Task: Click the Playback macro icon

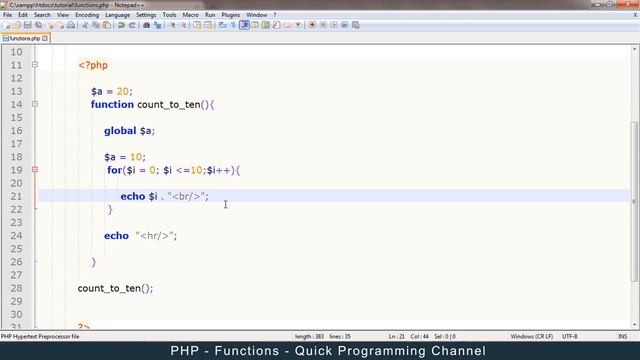Action: (x=334, y=25)
